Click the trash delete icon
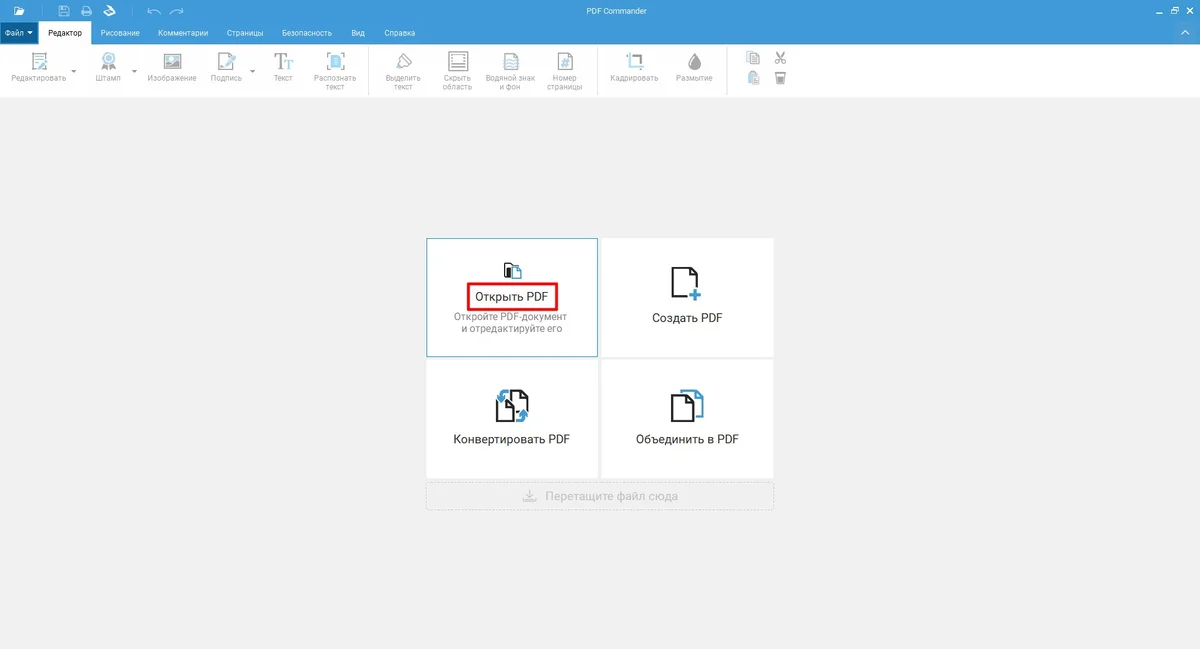 [x=781, y=78]
